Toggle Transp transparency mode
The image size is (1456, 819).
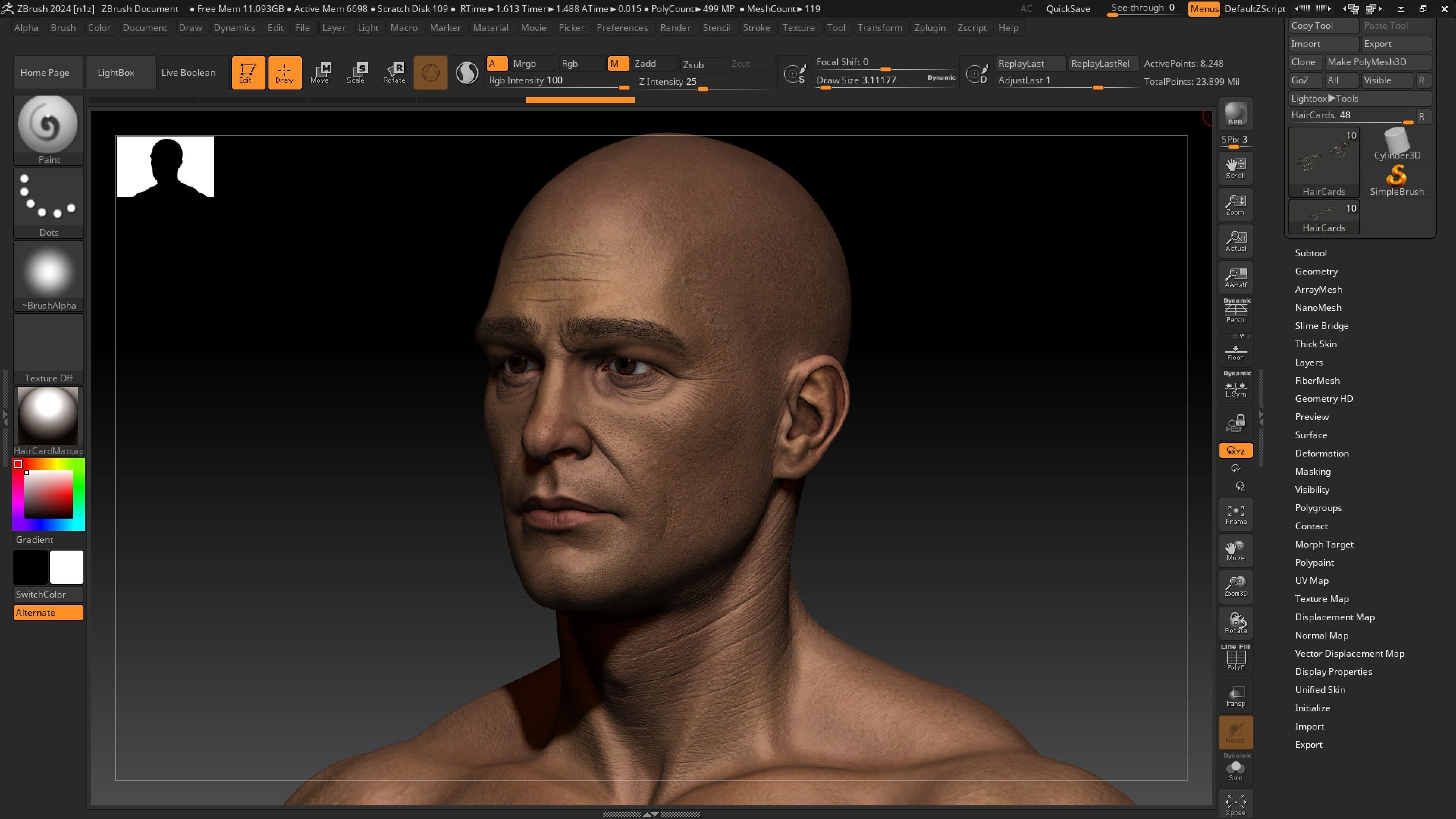[x=1236, y=697]
